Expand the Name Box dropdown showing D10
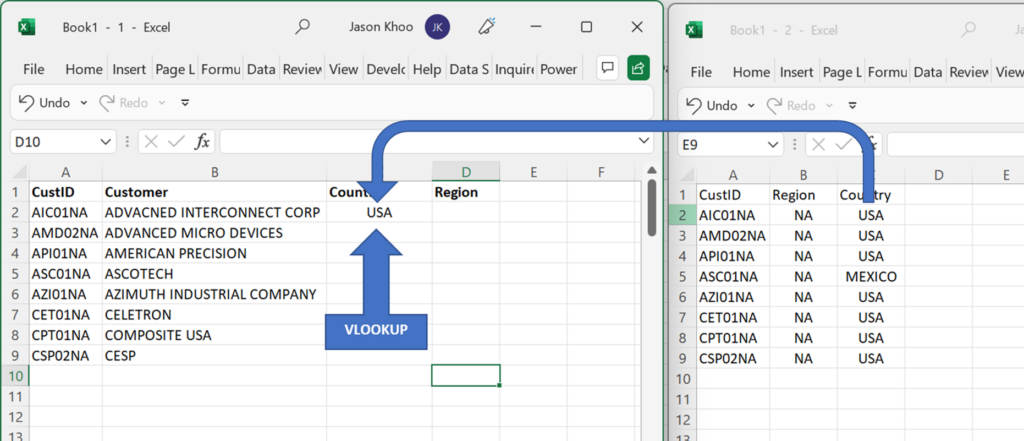This screenshot has height=441, width=1024. coord(106,142)
